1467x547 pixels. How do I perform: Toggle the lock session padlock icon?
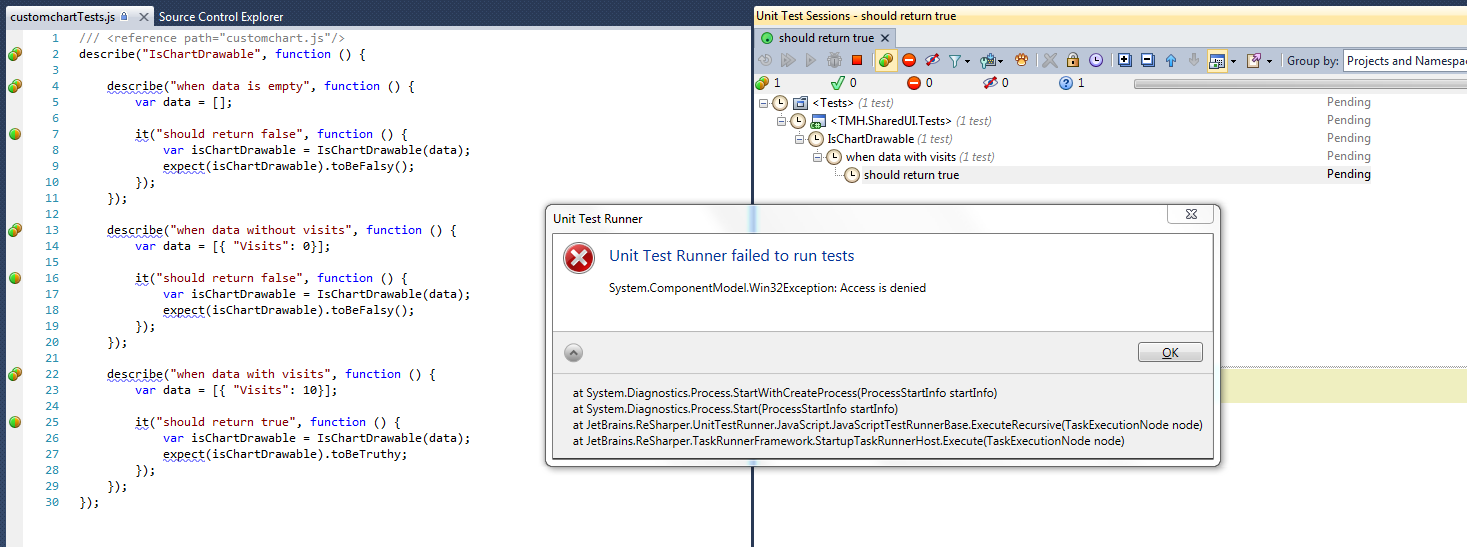click(1072, 60)
